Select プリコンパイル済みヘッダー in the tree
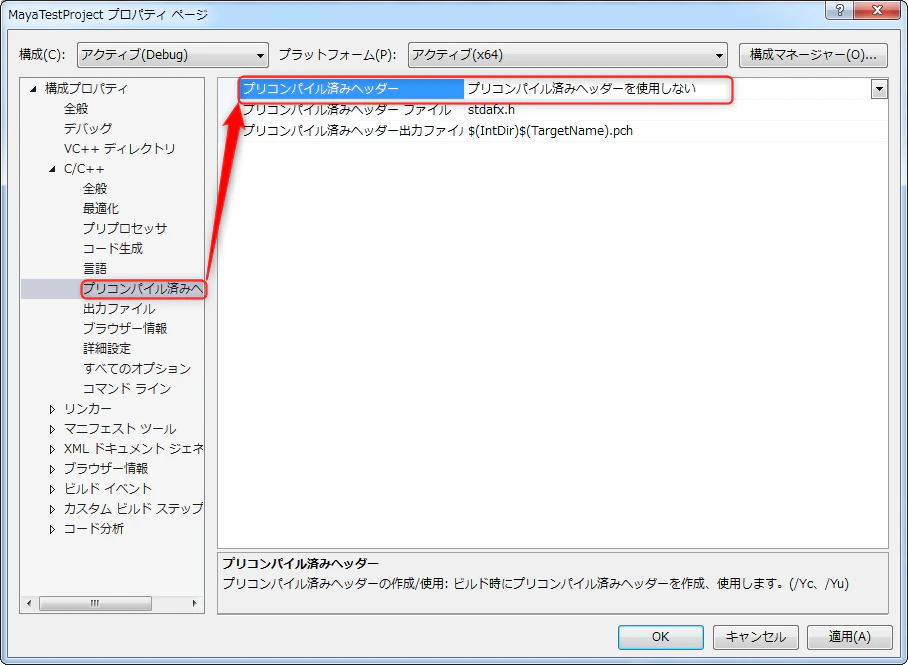The width and height of the screenshot is (908, 665). 143,288
